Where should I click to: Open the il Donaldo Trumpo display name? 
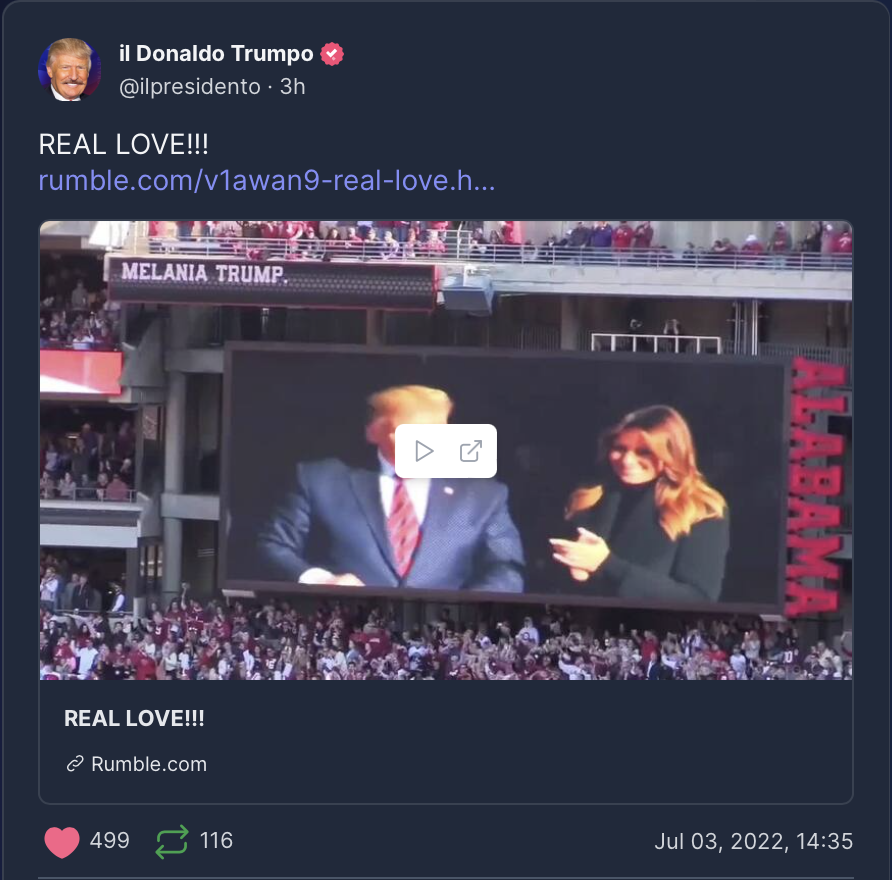click(x=216, y=53)
